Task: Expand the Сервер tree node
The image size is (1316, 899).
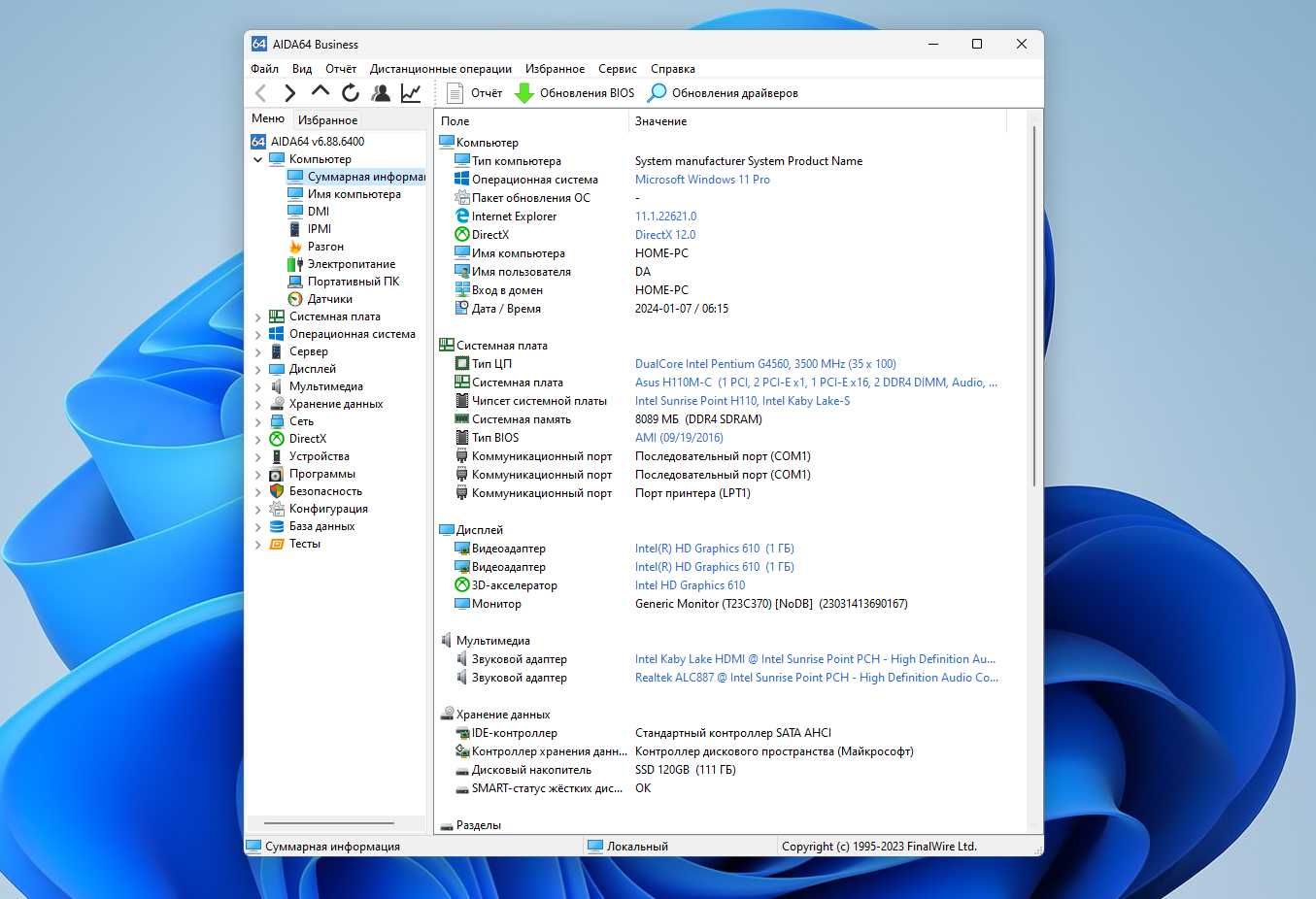Action: (258, 351)
